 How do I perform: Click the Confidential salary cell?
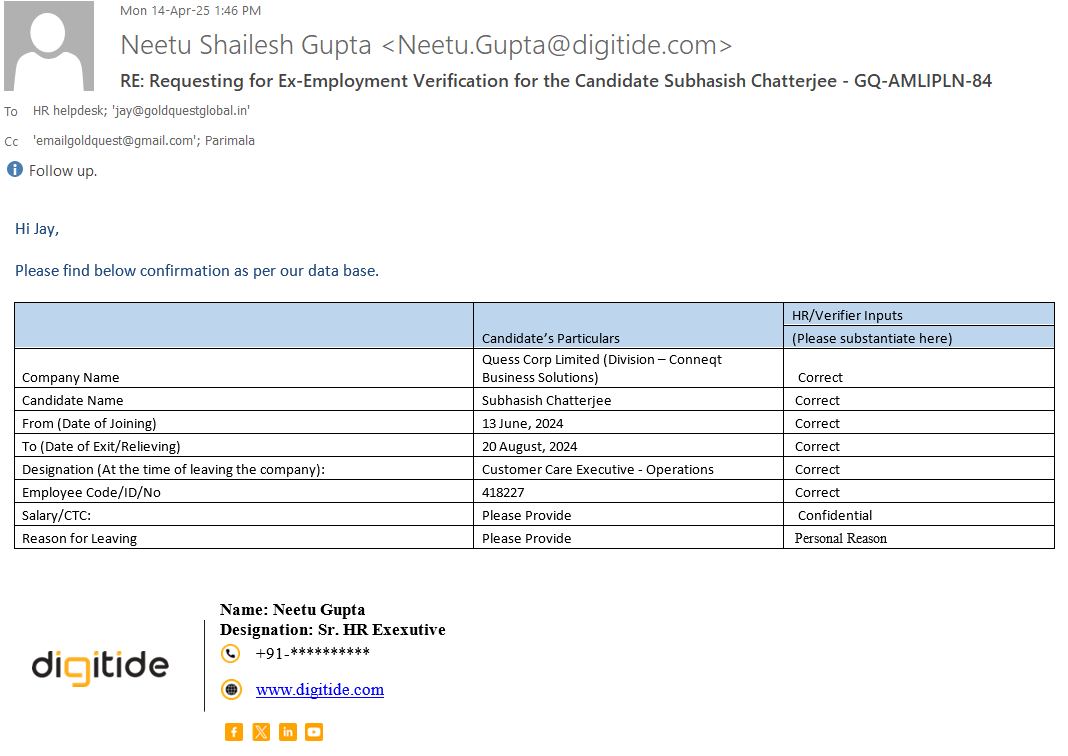[x=835, y=516]
